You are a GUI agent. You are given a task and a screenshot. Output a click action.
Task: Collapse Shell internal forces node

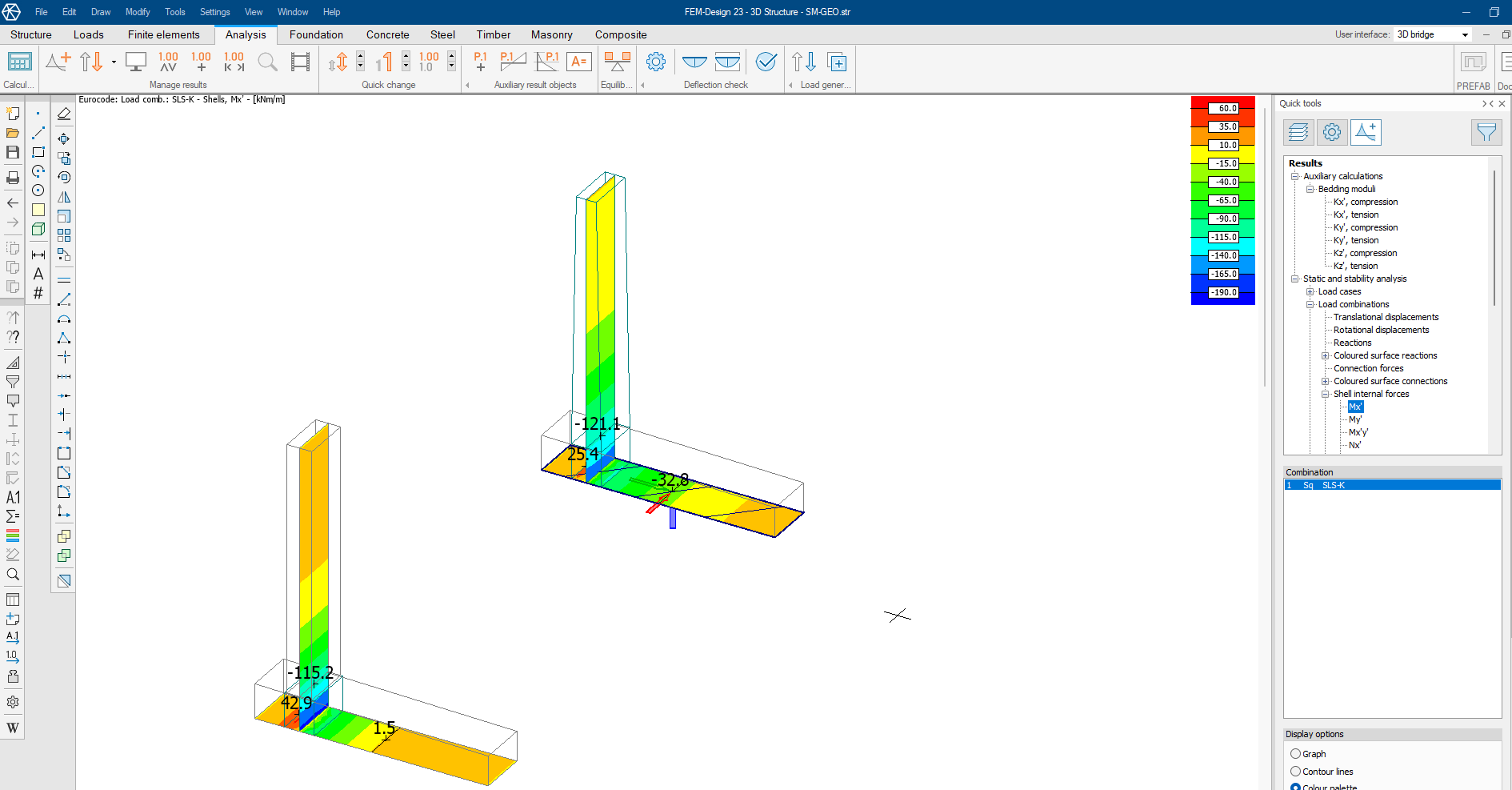[x=1325, y=394]
